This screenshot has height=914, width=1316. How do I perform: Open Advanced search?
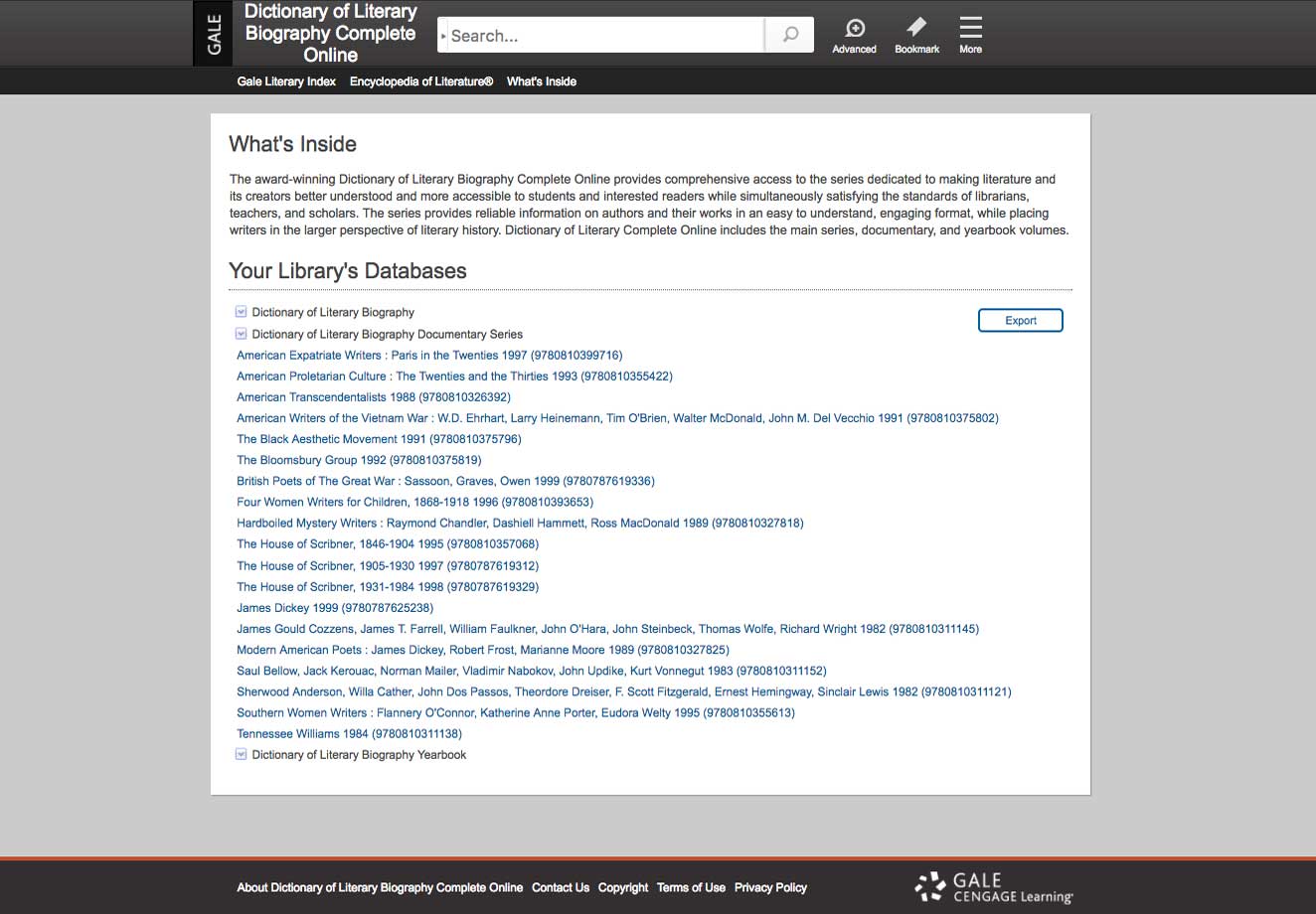(854, 36)
